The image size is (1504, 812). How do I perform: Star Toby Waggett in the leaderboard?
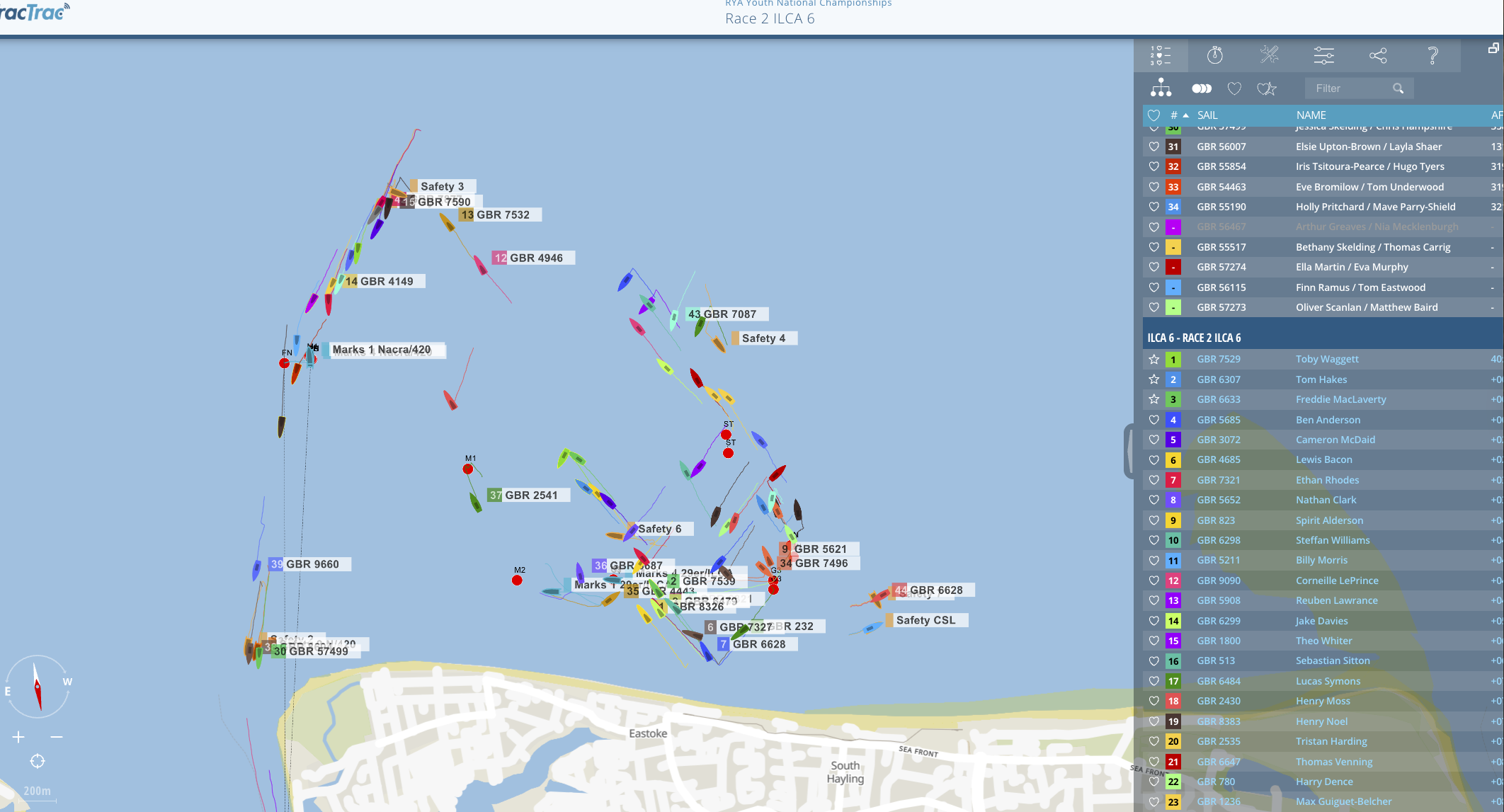coord(1153,359)
